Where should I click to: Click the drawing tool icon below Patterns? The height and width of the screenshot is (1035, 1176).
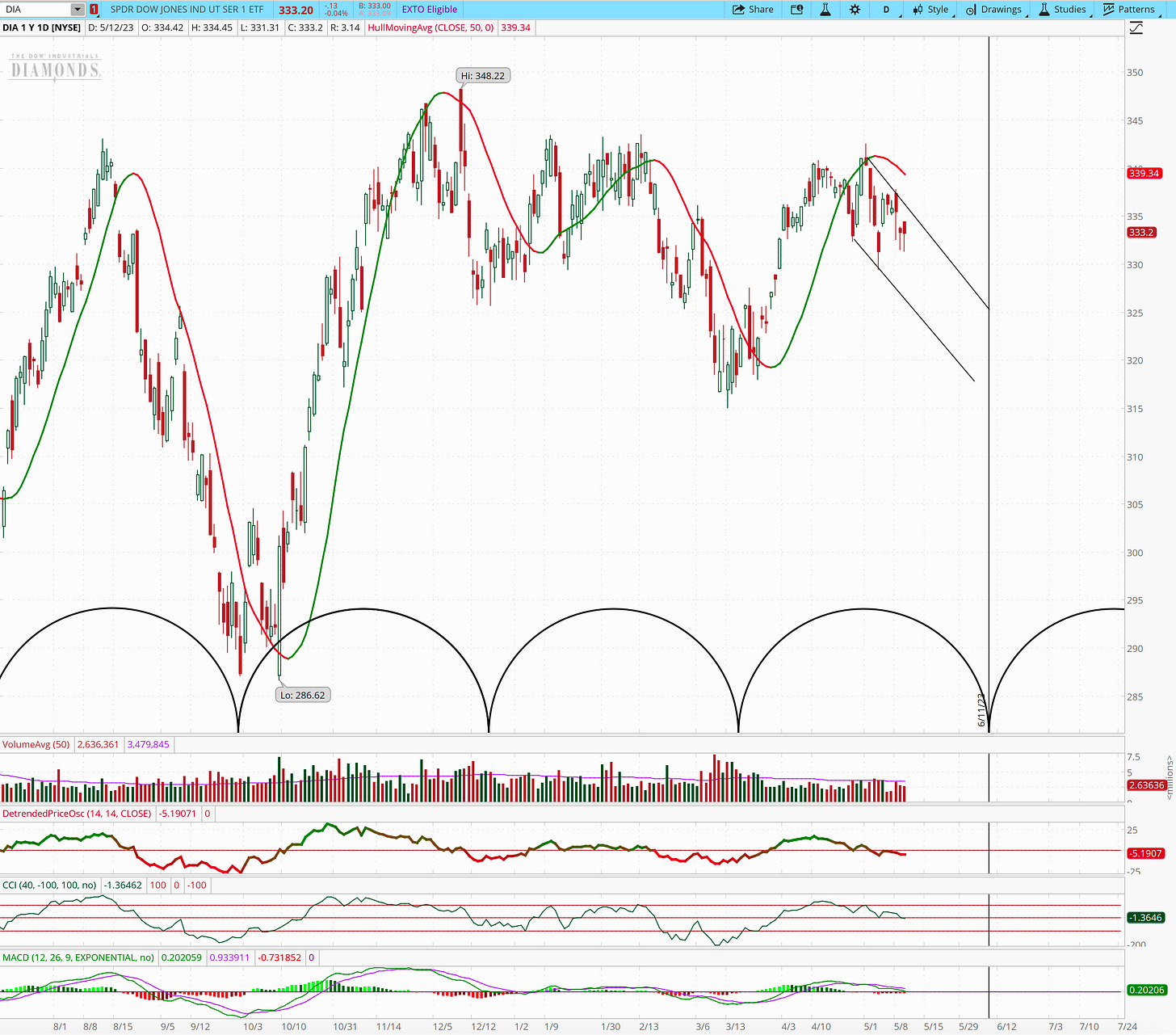coord(1136,28)
